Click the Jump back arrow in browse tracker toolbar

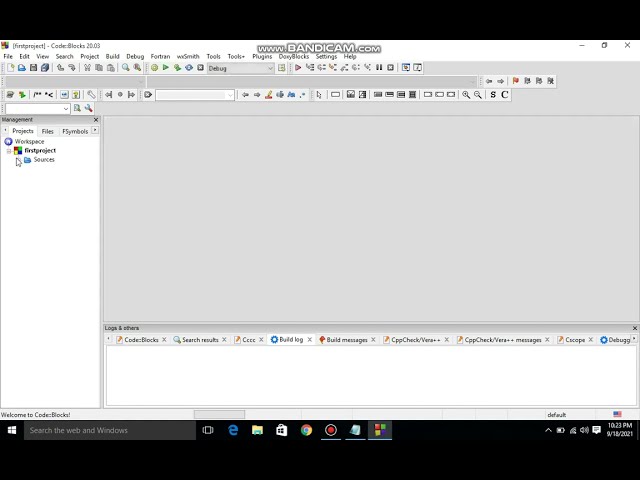click(489, 81)
